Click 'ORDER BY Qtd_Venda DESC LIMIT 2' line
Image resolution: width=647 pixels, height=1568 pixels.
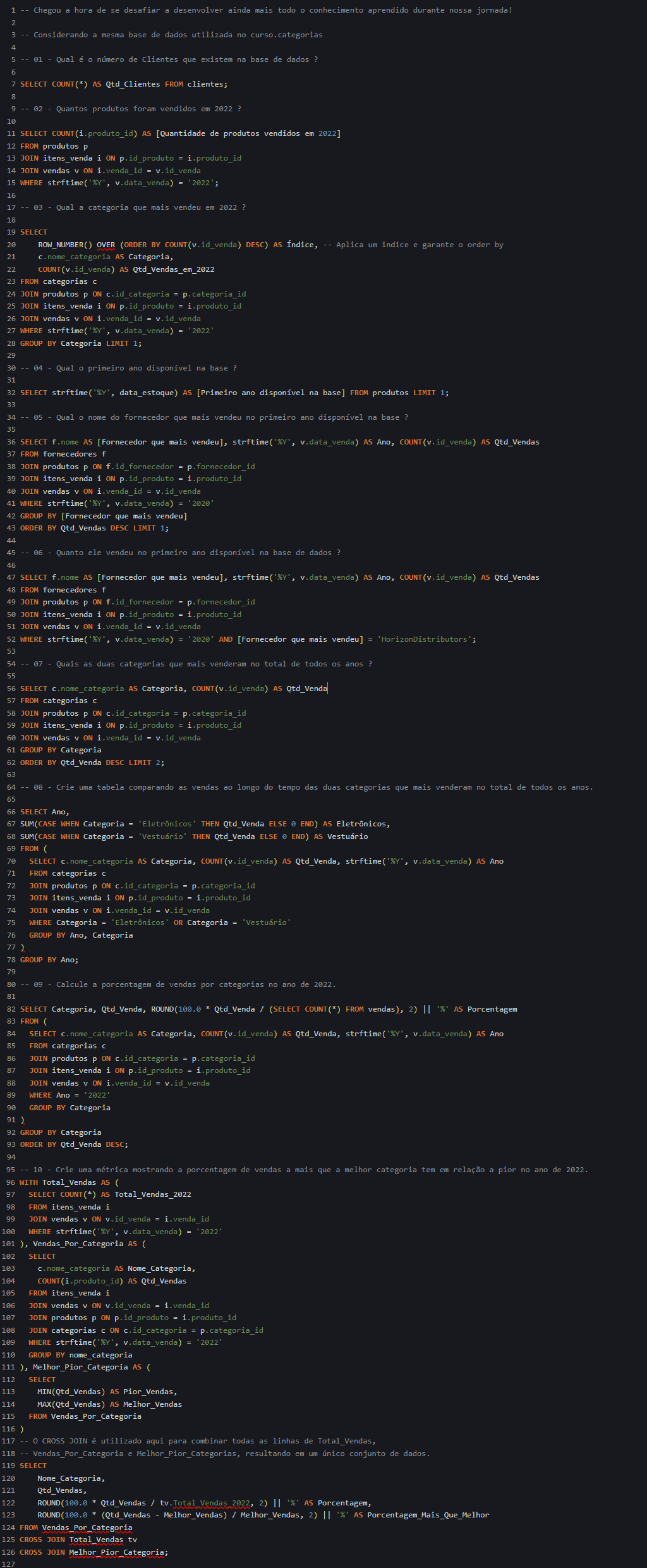[x=92, y=763]
